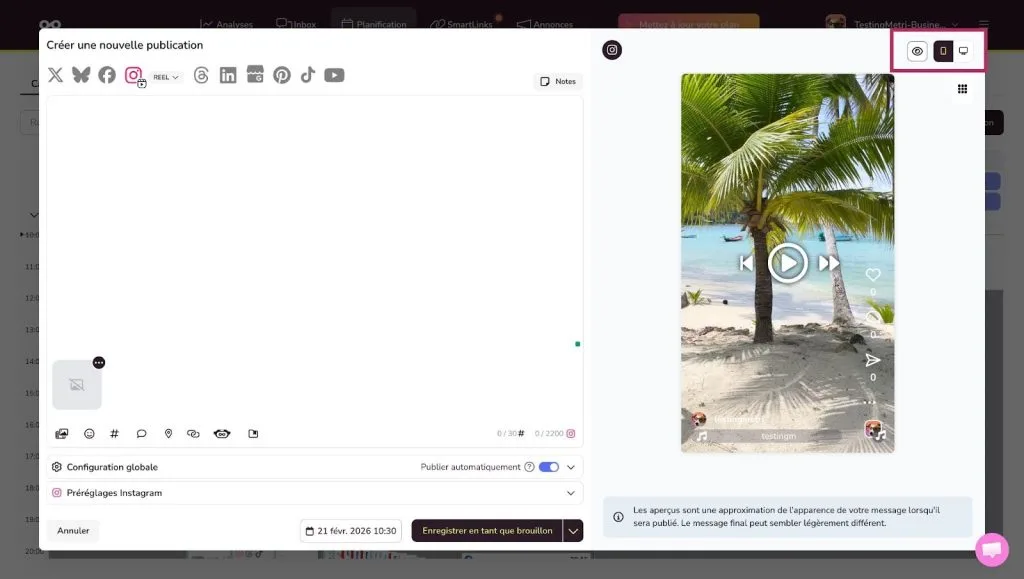The width and height of the screenshot is (1024, 579).
Task: Click the Annuler button
Action: tap(73, 531)
